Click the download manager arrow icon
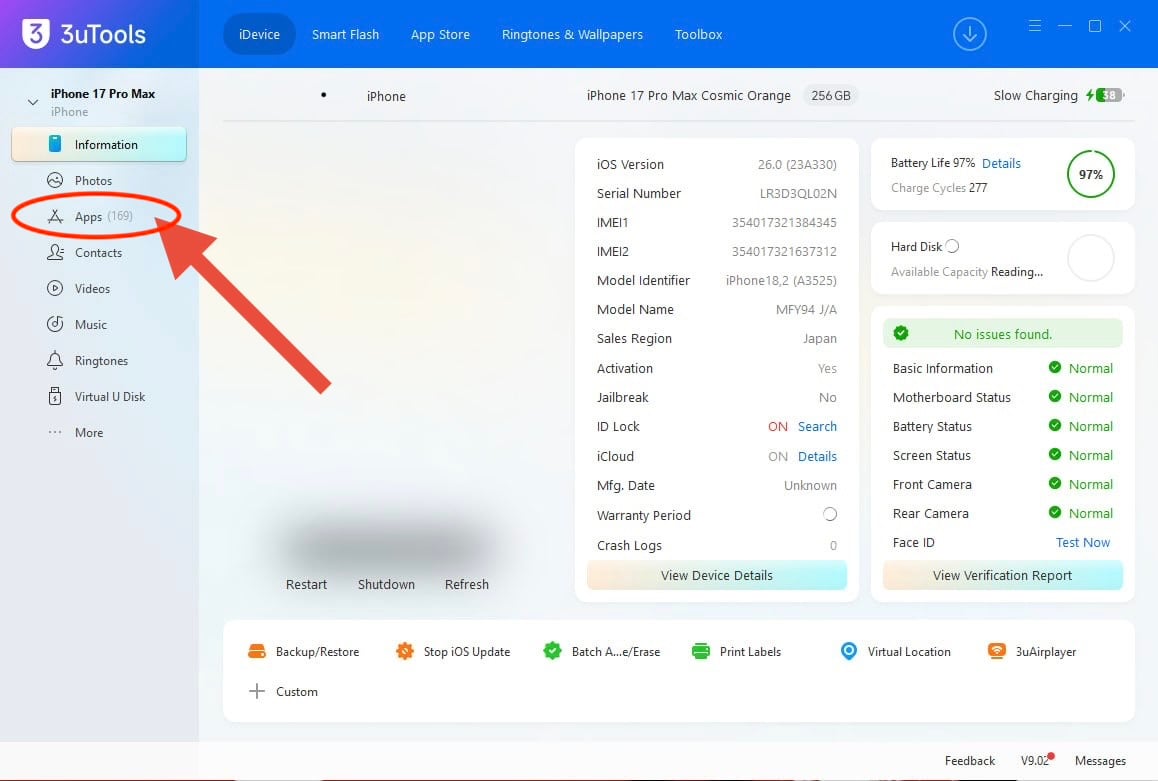 coord(970,34)
